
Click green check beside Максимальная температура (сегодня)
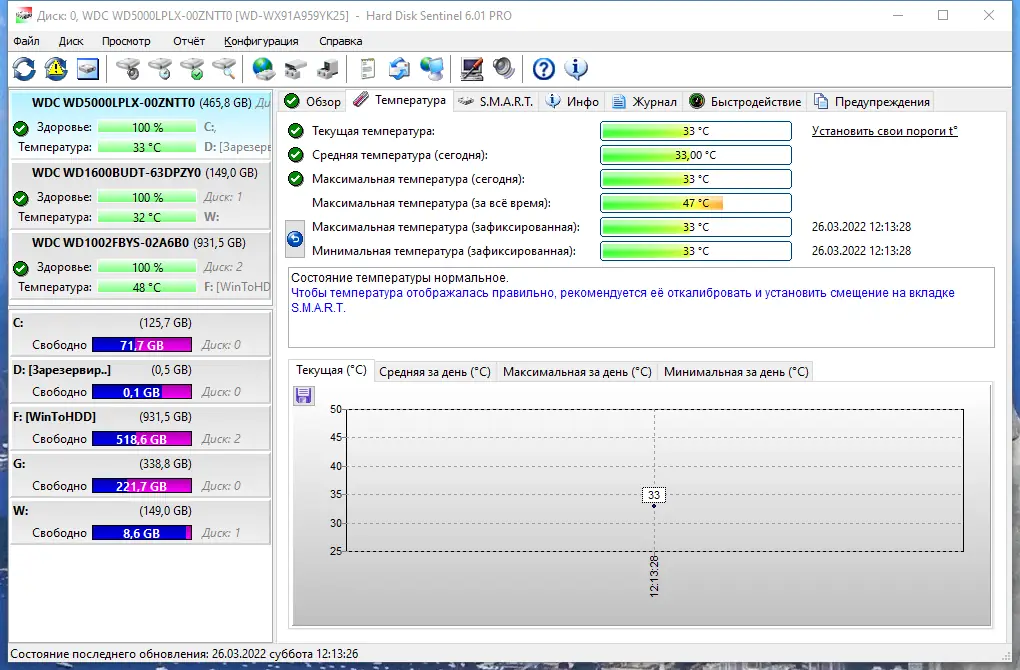[x=295, y=179]
